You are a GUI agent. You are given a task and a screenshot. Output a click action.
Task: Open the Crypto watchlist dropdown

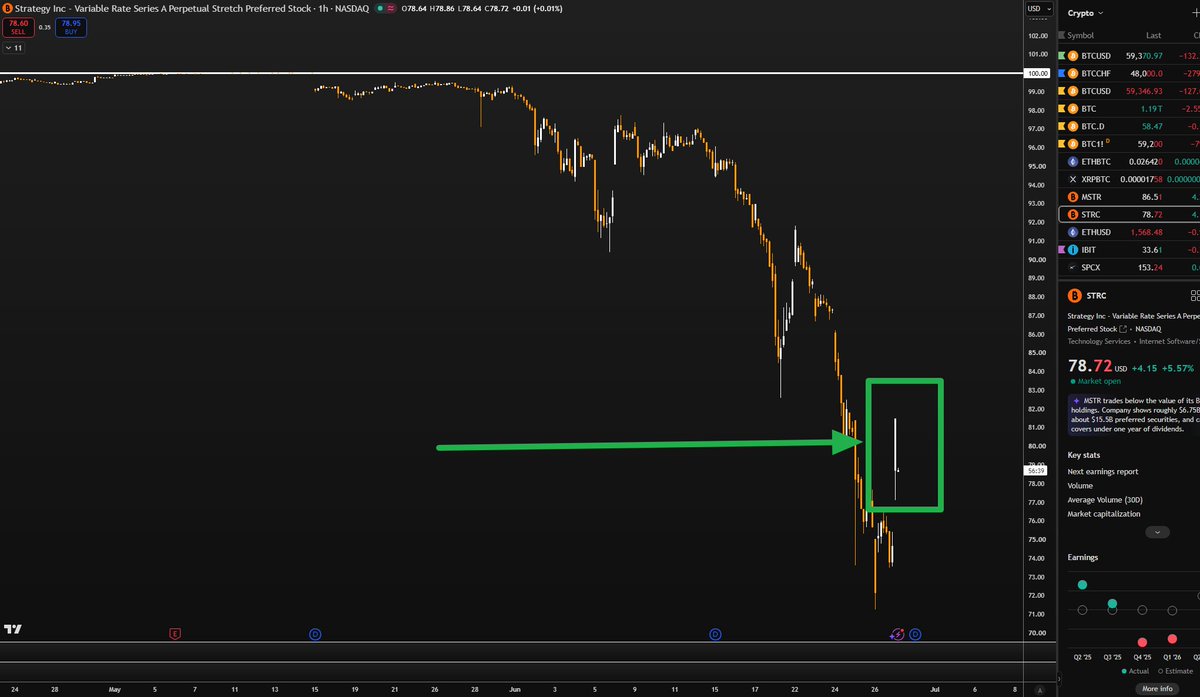point(1085,13)
